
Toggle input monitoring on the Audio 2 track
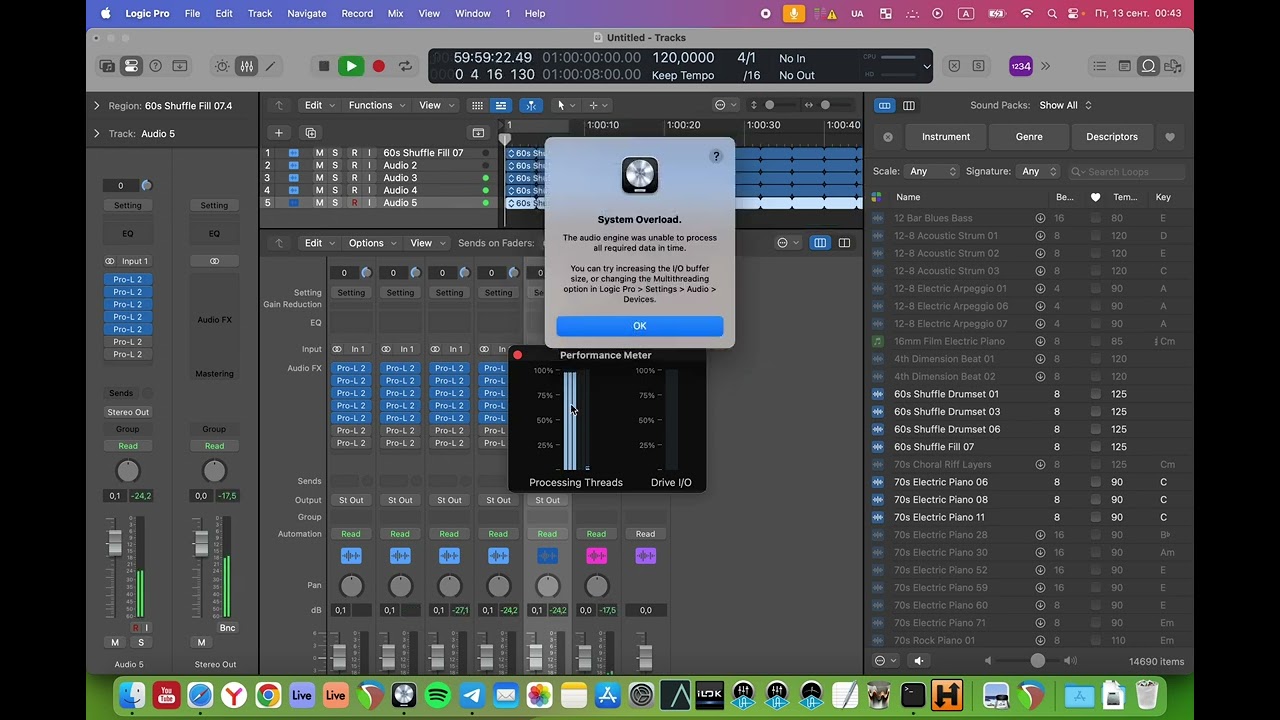point(369,165)
